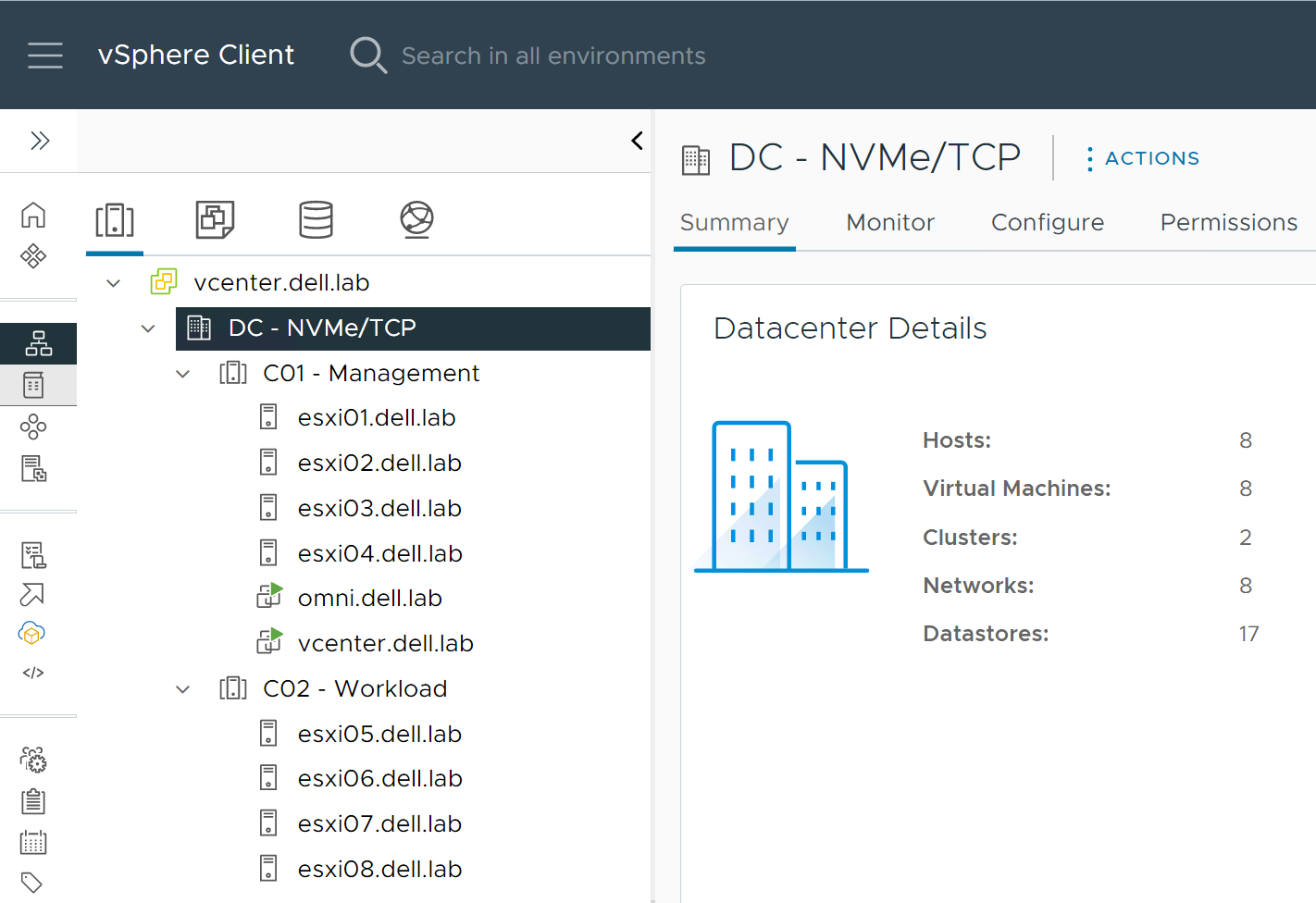The height and width of the screenshot is (903, 1316).
Task: Open Administration gear icon in sidebar
Action: pos(33,760)
